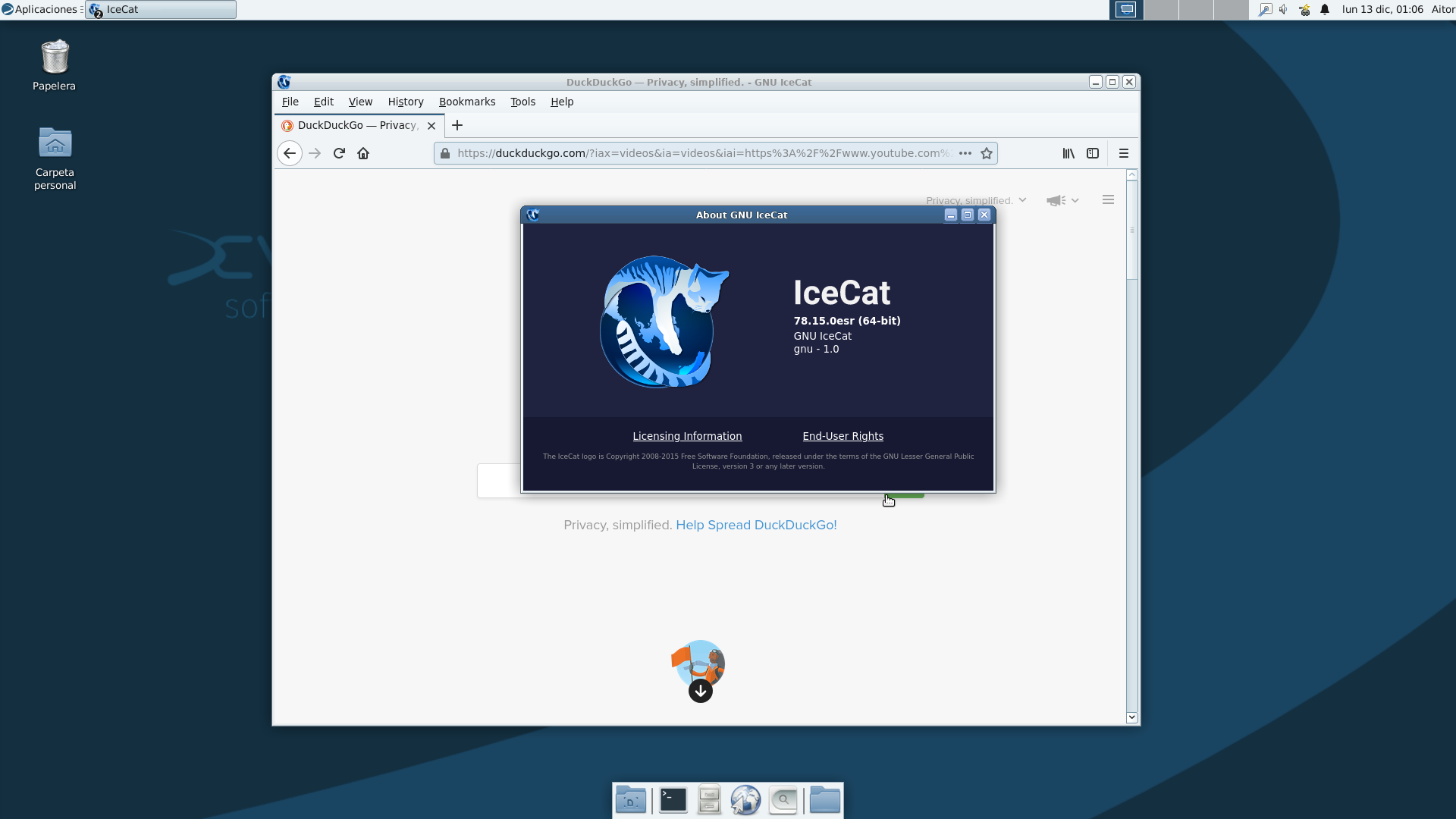Viewport: 1456px width, 819px height.
Task: Click the IceCat icon in browser title bar
Action: tap(284, 82)
